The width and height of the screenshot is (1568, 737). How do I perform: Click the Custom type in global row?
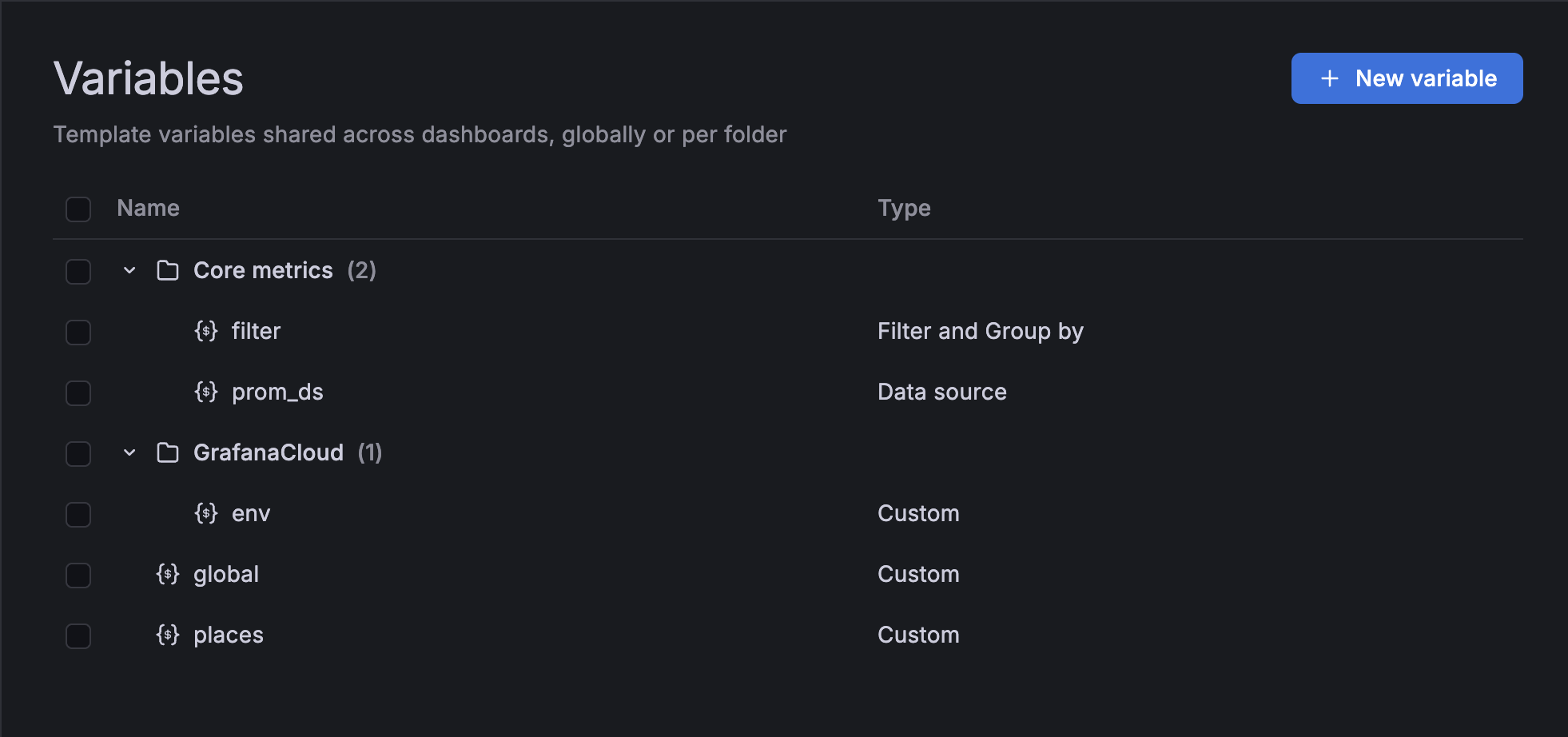click(918, 574)
